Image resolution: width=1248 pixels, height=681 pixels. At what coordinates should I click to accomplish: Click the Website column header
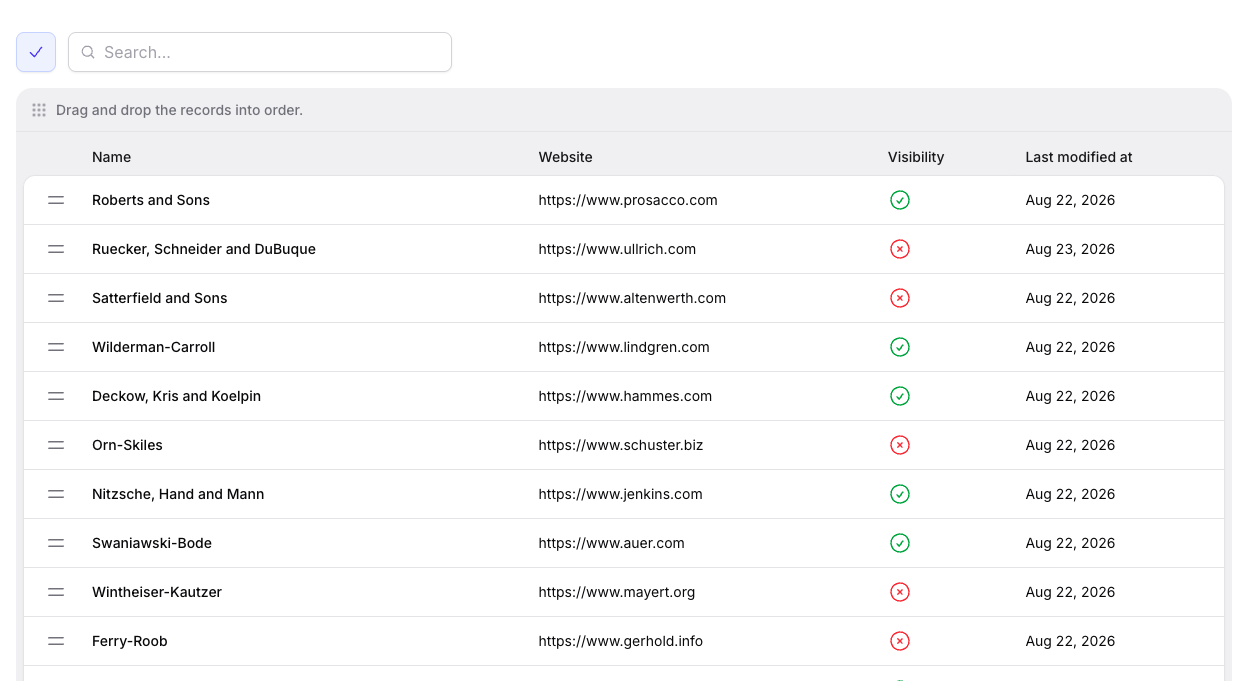tap(565, 157)
